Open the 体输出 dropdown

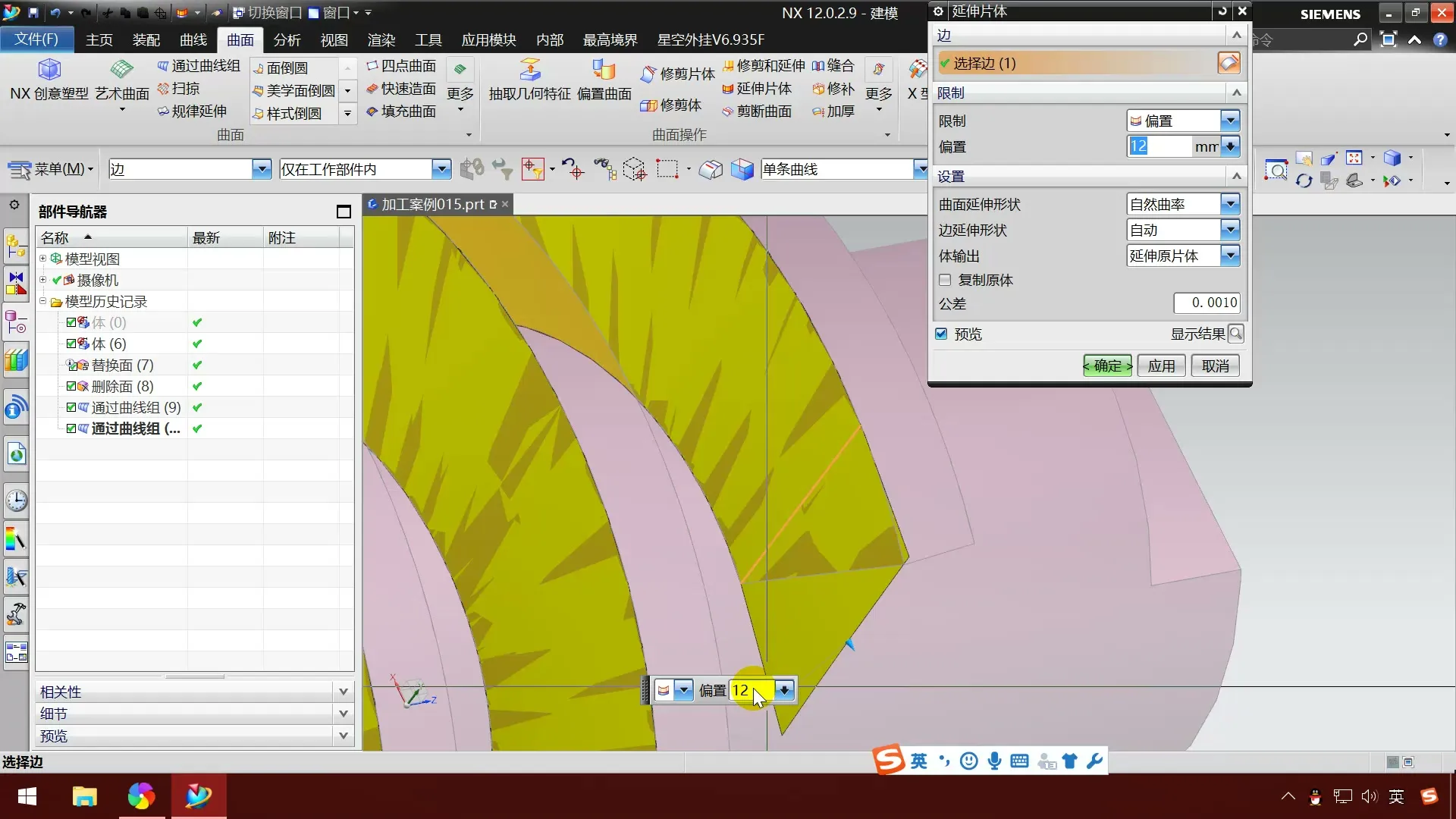click(x=1230, y=256)
